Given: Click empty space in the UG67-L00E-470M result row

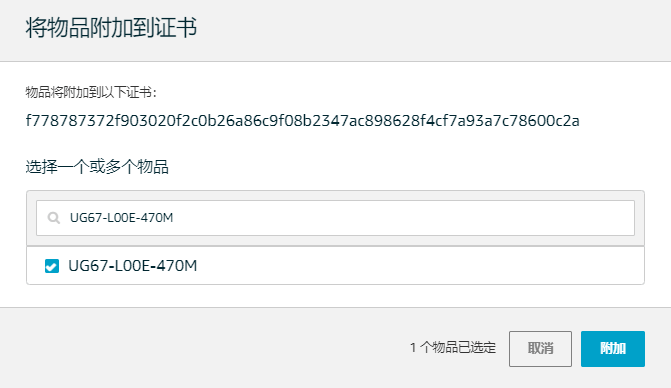Looking at the screenshot, I should click(x=419, y=266).
